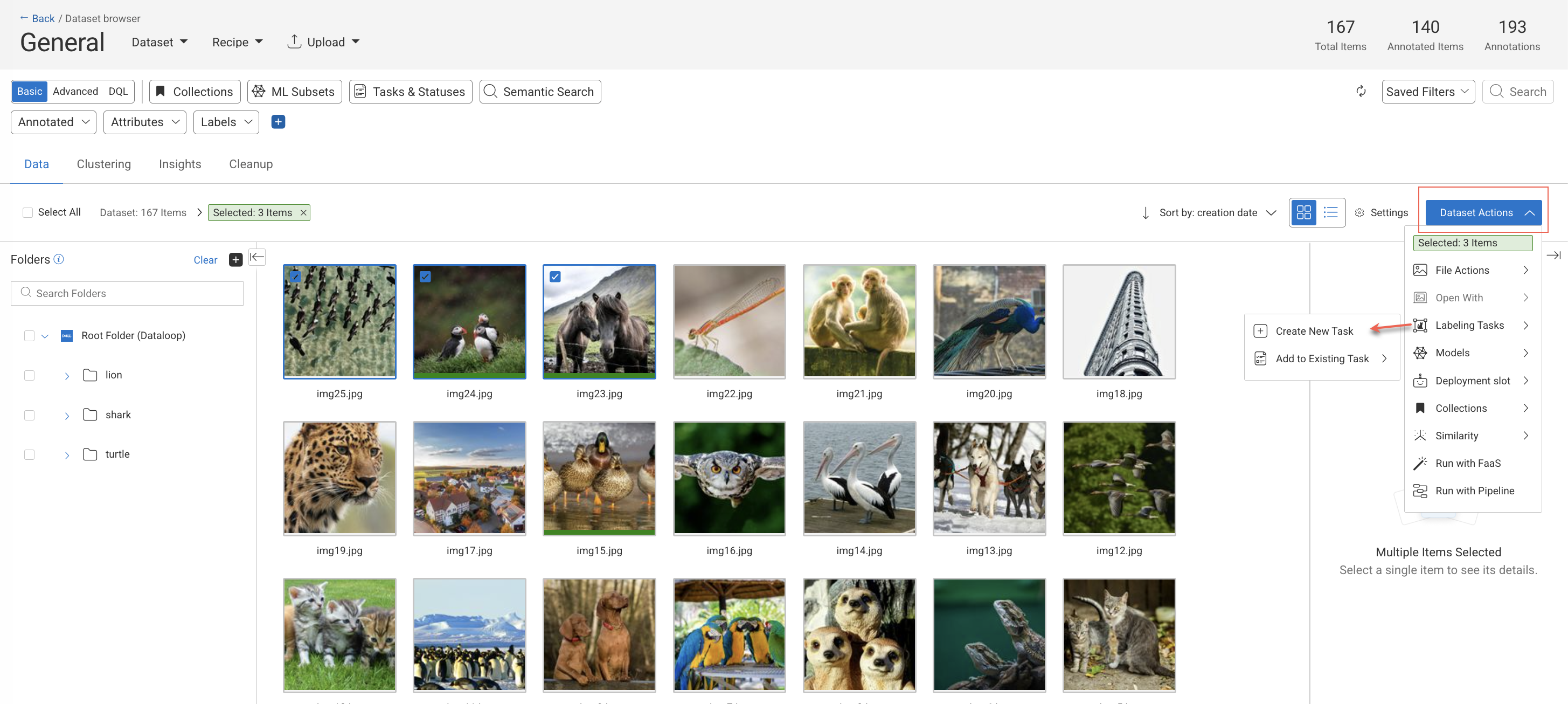
Task: Switch to the Insights tab
Action: pyautogui.click(x=179, y=164)
